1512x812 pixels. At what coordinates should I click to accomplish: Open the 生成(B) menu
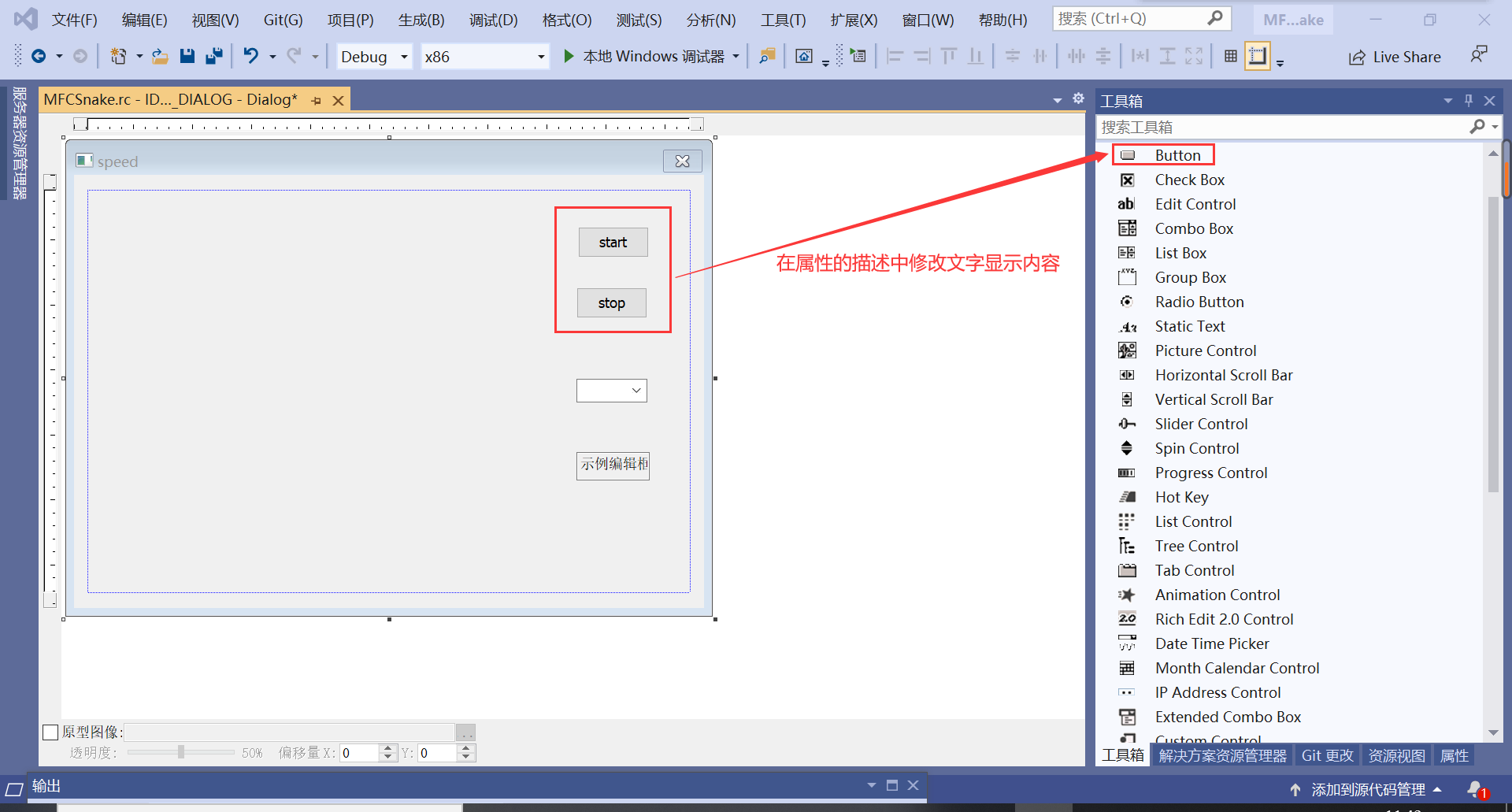[x=421, y=20]
